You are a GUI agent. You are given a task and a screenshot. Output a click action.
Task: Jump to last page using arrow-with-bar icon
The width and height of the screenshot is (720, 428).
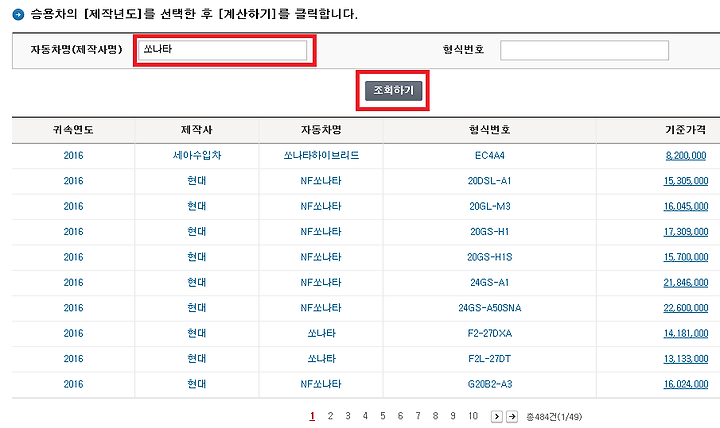click(x=512, y=417)
